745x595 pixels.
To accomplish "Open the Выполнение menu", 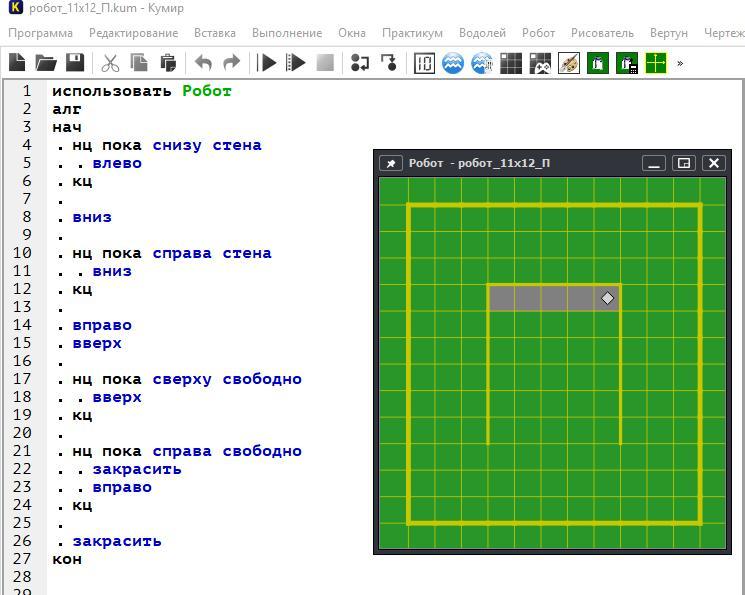I will click(287, 33).
